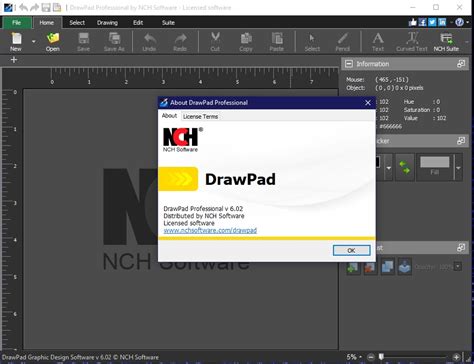Open the stroke color dropdown arrow
The height and width of the screenshot is (364, 474).
(x=389, y=168)
